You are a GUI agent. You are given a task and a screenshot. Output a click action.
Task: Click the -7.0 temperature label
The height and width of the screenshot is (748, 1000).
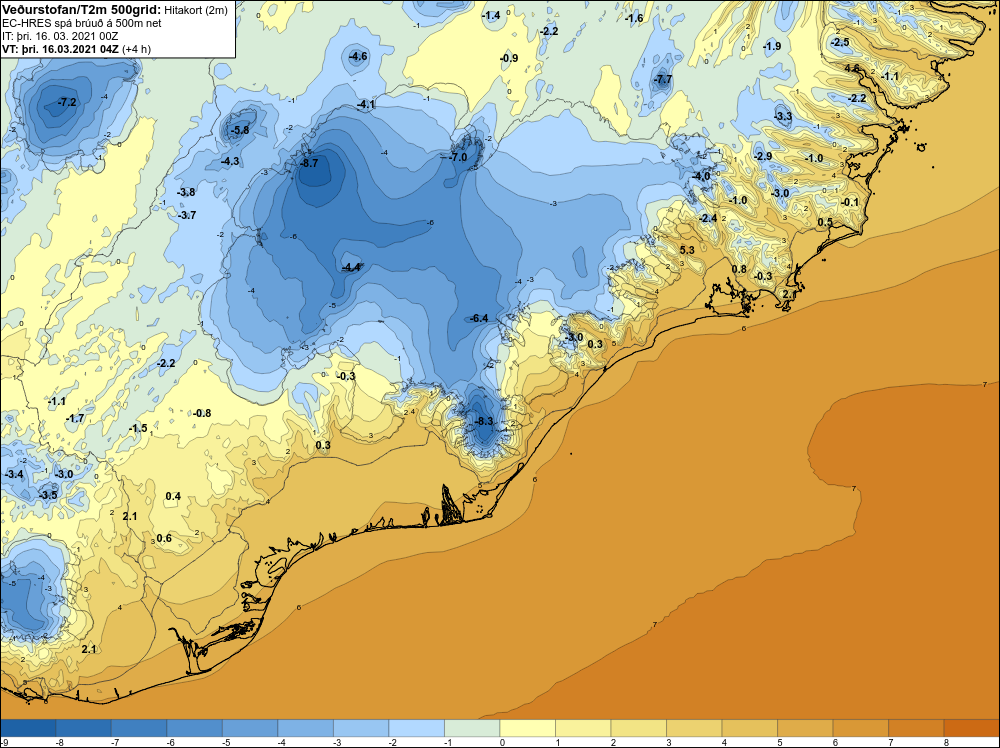point(459,157)
